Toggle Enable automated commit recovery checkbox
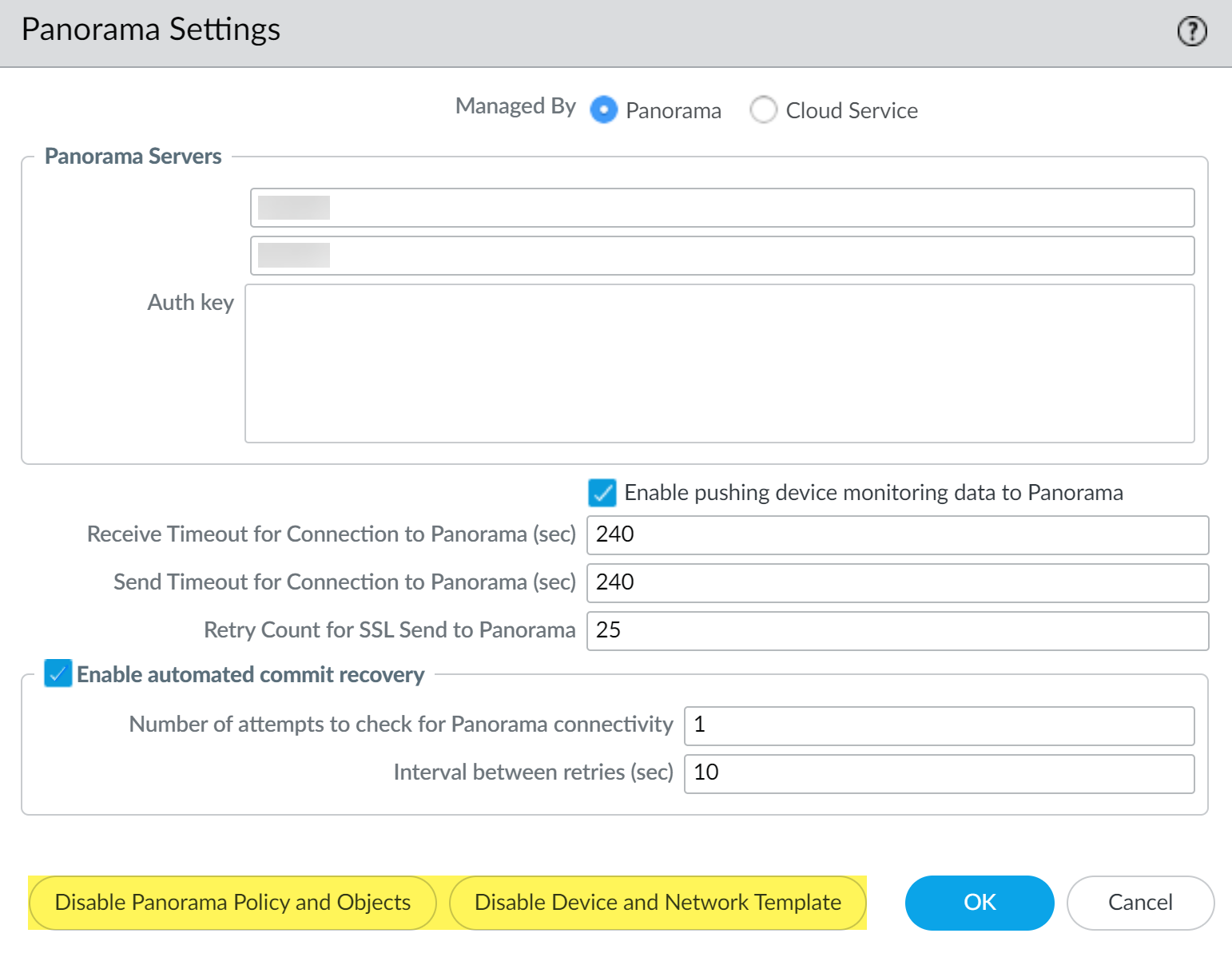1232x961 pixels. tap(58, 674)
